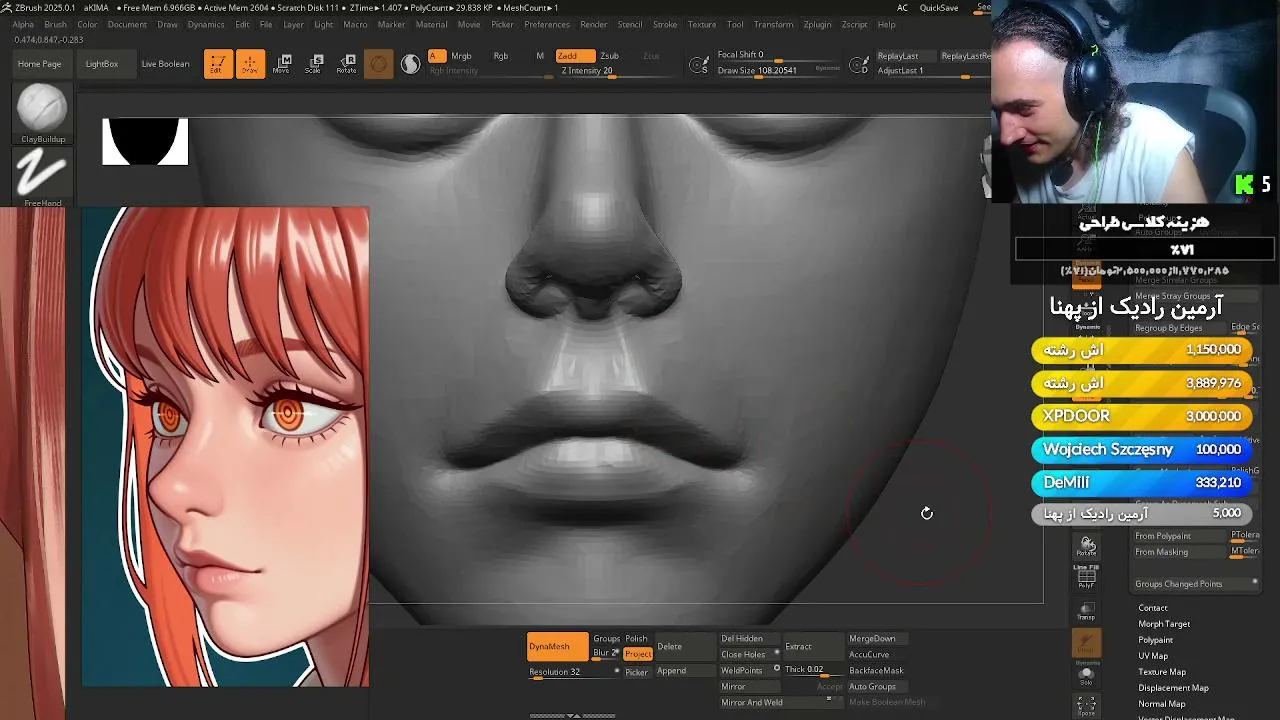Click the round gizmo 3D icon
The width and height of the screenshot is (1280, 720).
click(x=378, y=64)
